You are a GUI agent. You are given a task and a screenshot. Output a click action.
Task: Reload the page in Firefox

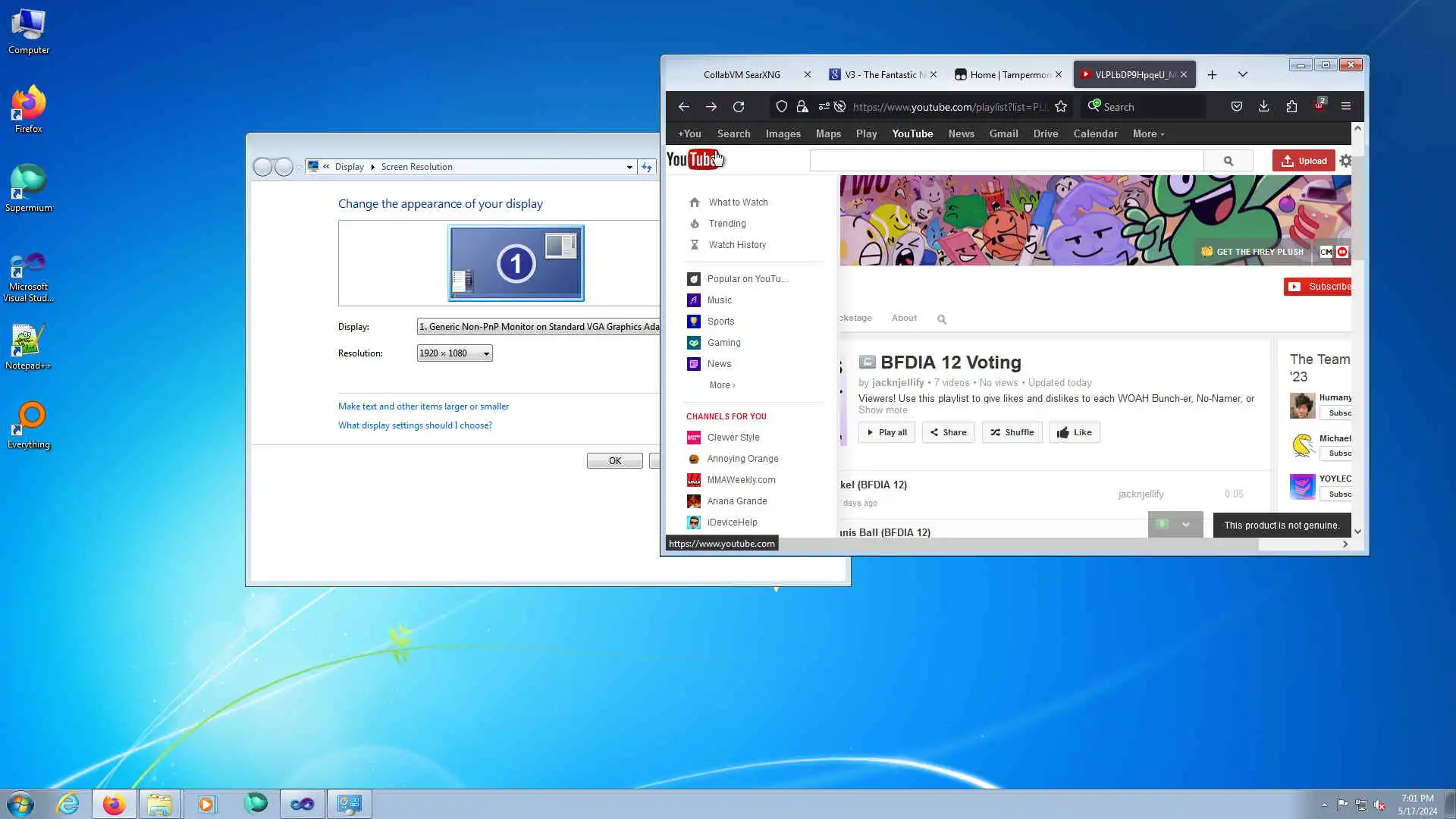coord(739,107)
